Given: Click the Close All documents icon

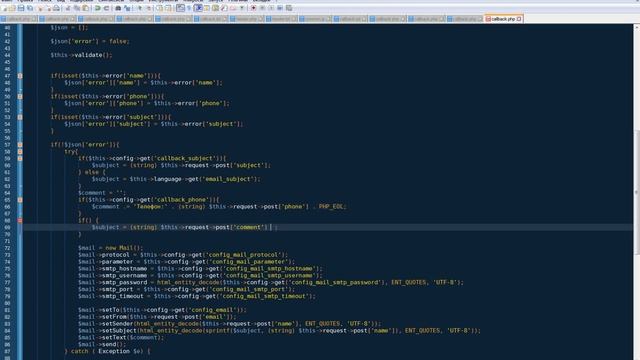Looking at the screenshot, I should 49,8.
